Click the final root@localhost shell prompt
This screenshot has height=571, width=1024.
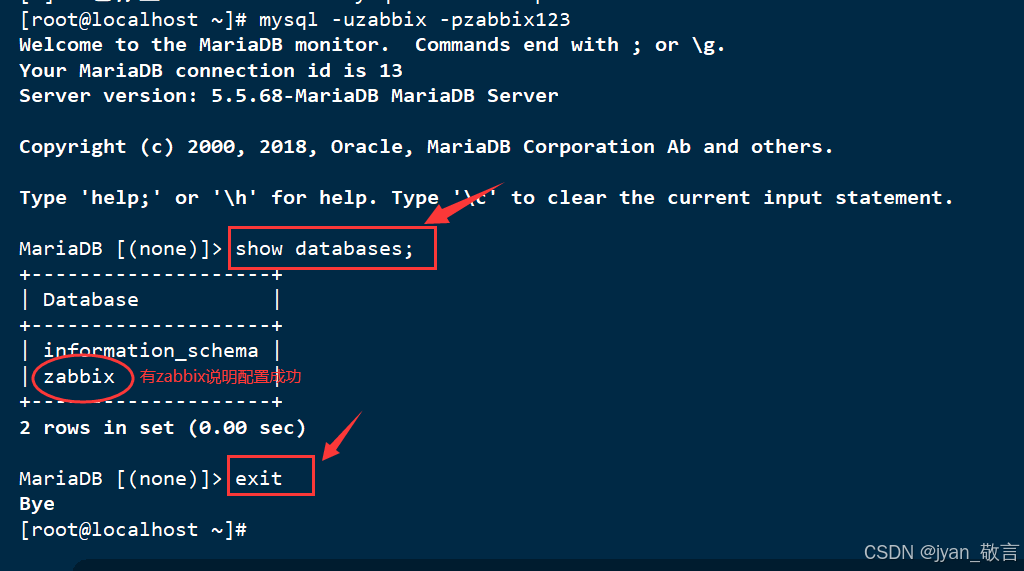coord(133,530)
